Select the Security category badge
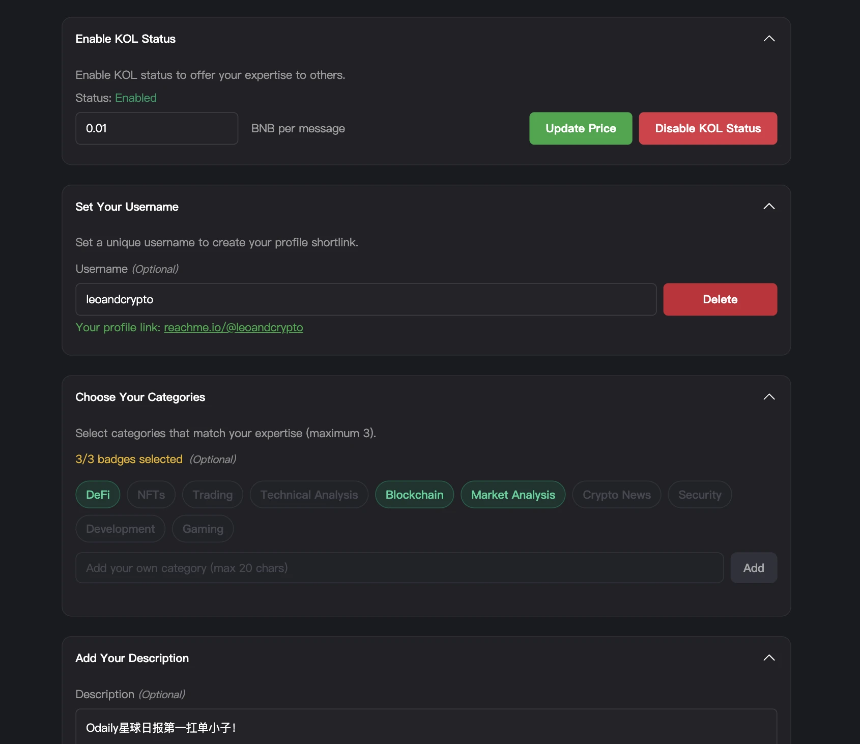860x744 pixels. pyautogui.click(x=699, y=494)
